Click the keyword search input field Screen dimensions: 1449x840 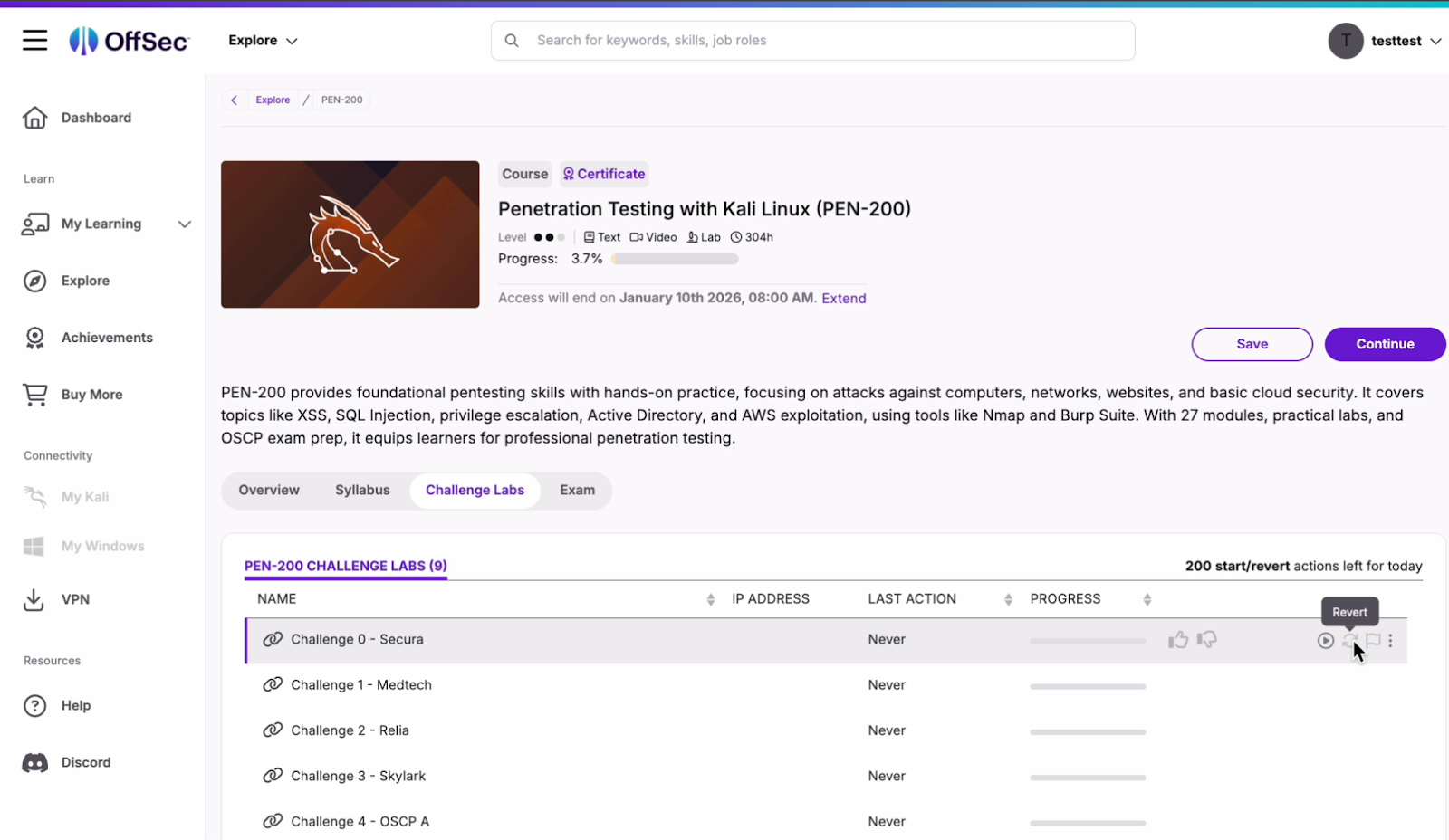point(812,41)
